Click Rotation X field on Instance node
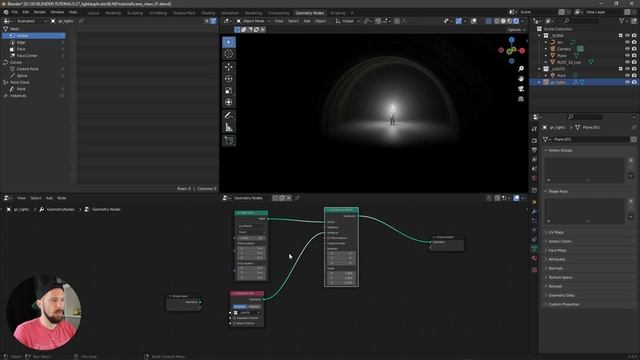This screenshot has height=360, width=640. tap(341, 253)
